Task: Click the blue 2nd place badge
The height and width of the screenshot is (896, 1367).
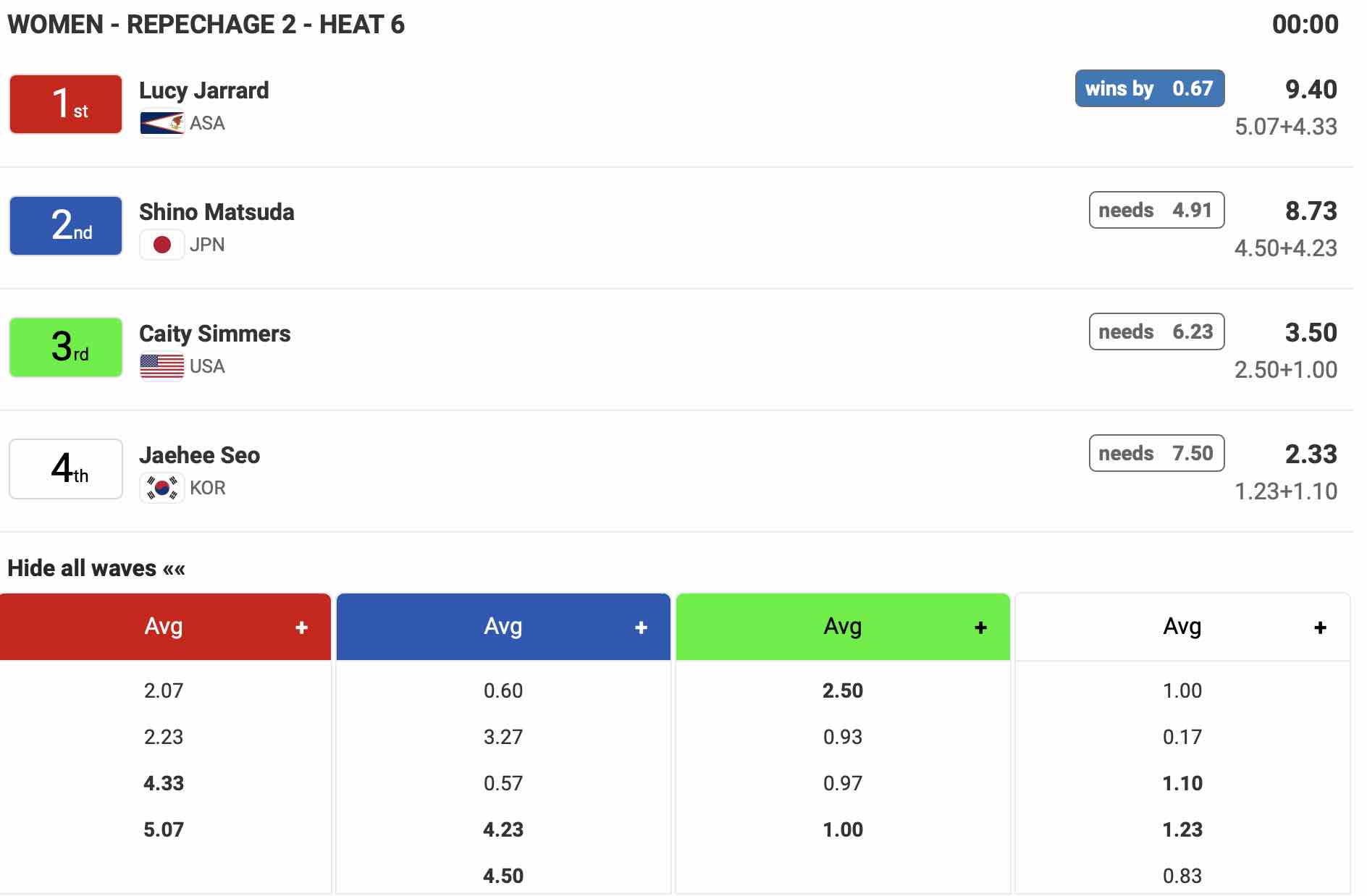Action: pyautogui.click(x=66, y=226)
